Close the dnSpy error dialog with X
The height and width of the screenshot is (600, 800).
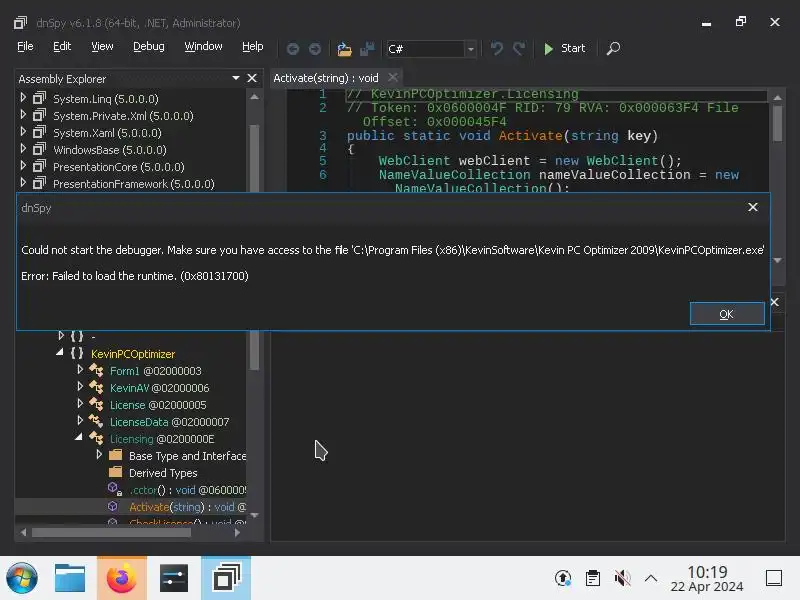753,207
